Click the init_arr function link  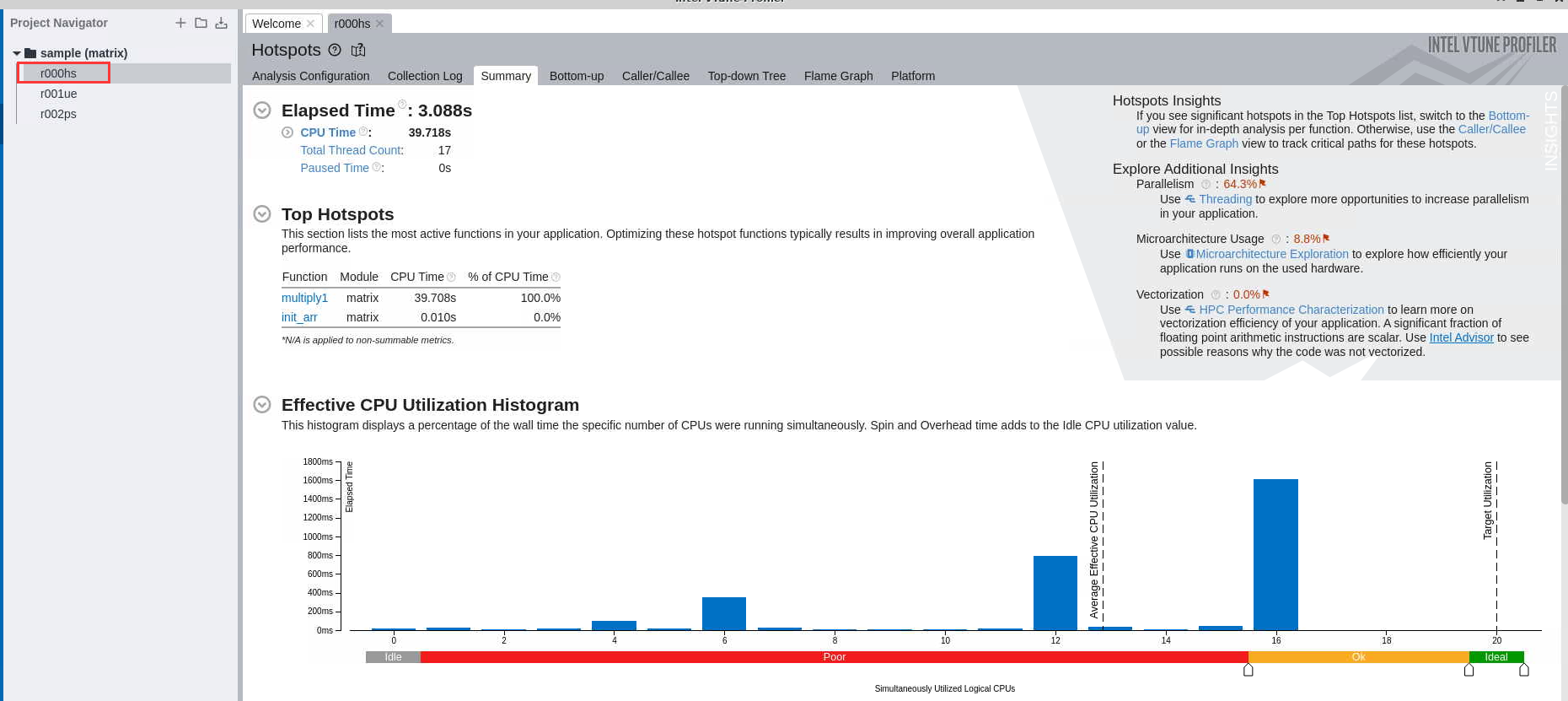[x=299, y=317]
